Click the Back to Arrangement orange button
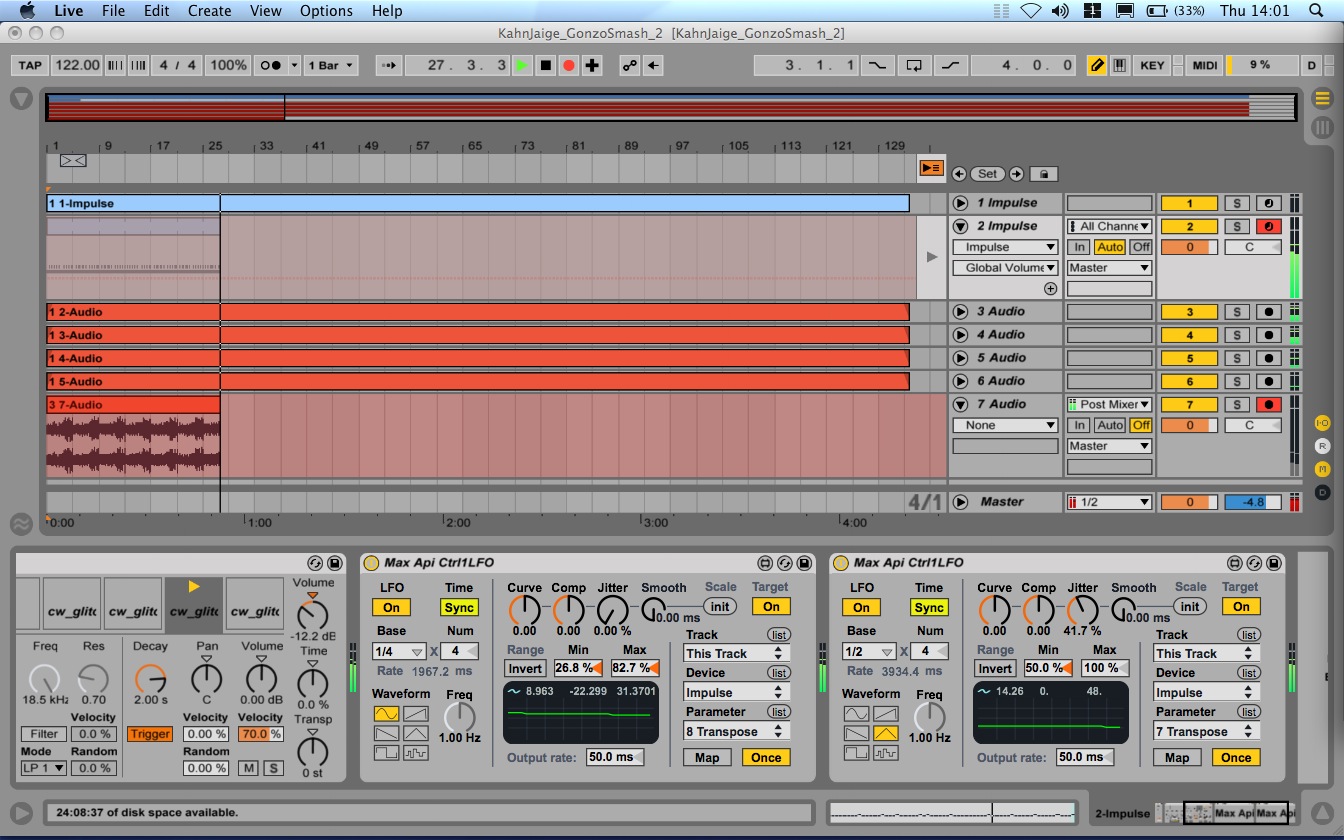The image size is (1344, 840). coord(931,168)
